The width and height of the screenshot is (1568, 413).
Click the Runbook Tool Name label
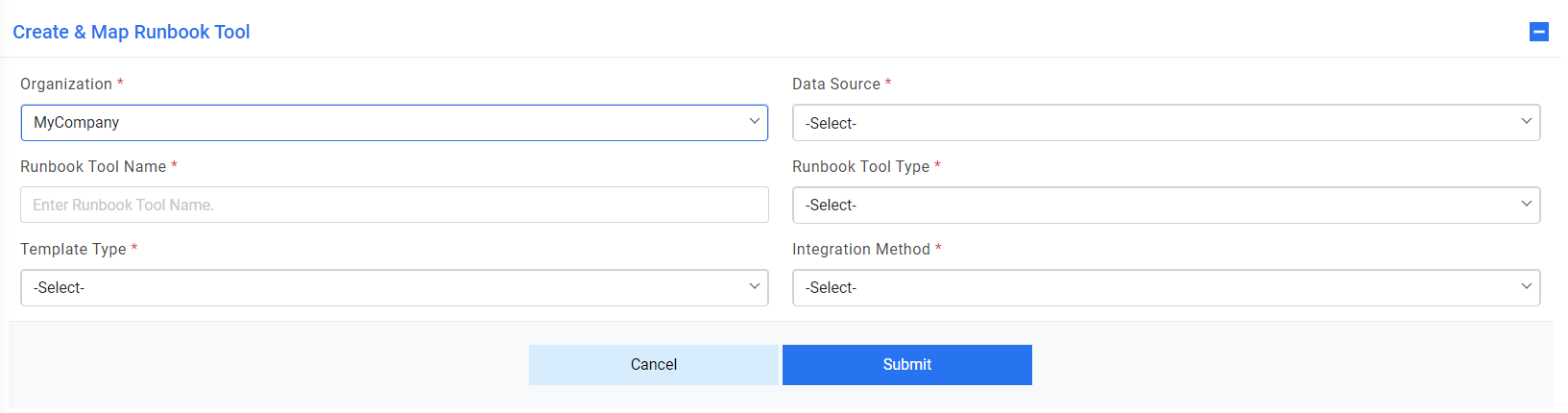93,166
